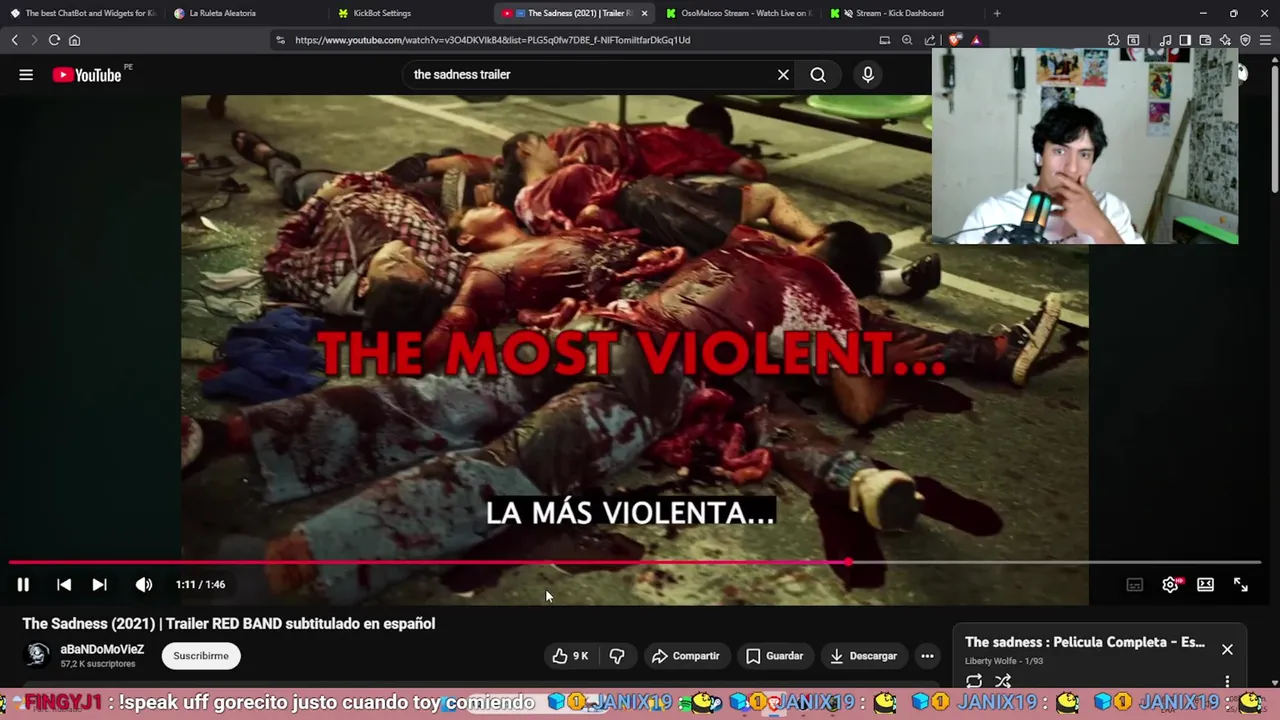
Task: Switch to ChatBot and Widgets tab
Action: coord(82,13)
